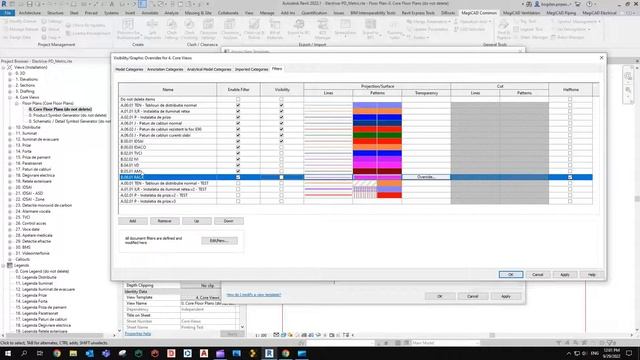640x360 pixels.
Task: Expand the '31. Videointerfonie' browser node
Action: pos(10,253)
